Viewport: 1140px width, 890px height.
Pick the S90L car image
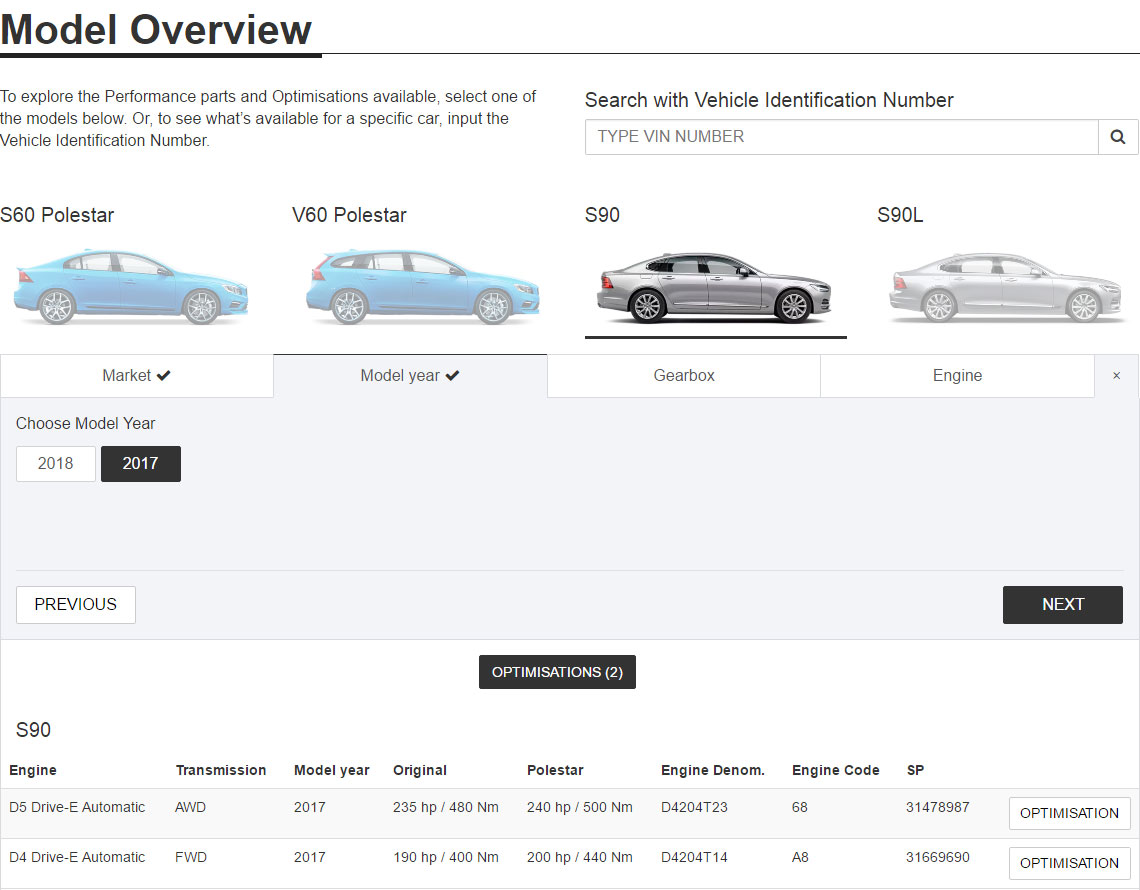coord(1007,287)
